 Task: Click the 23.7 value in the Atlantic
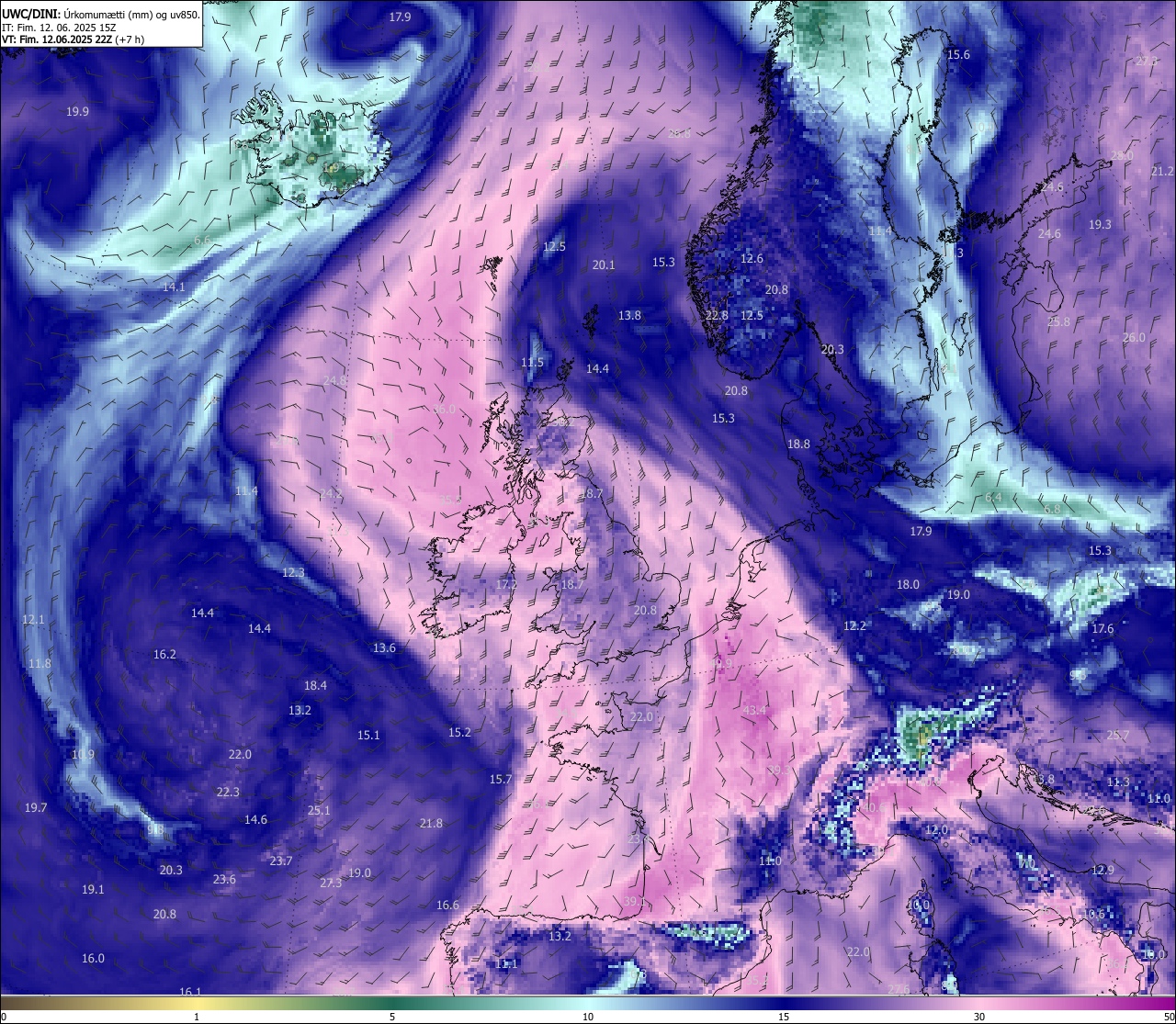click(281, 861)
